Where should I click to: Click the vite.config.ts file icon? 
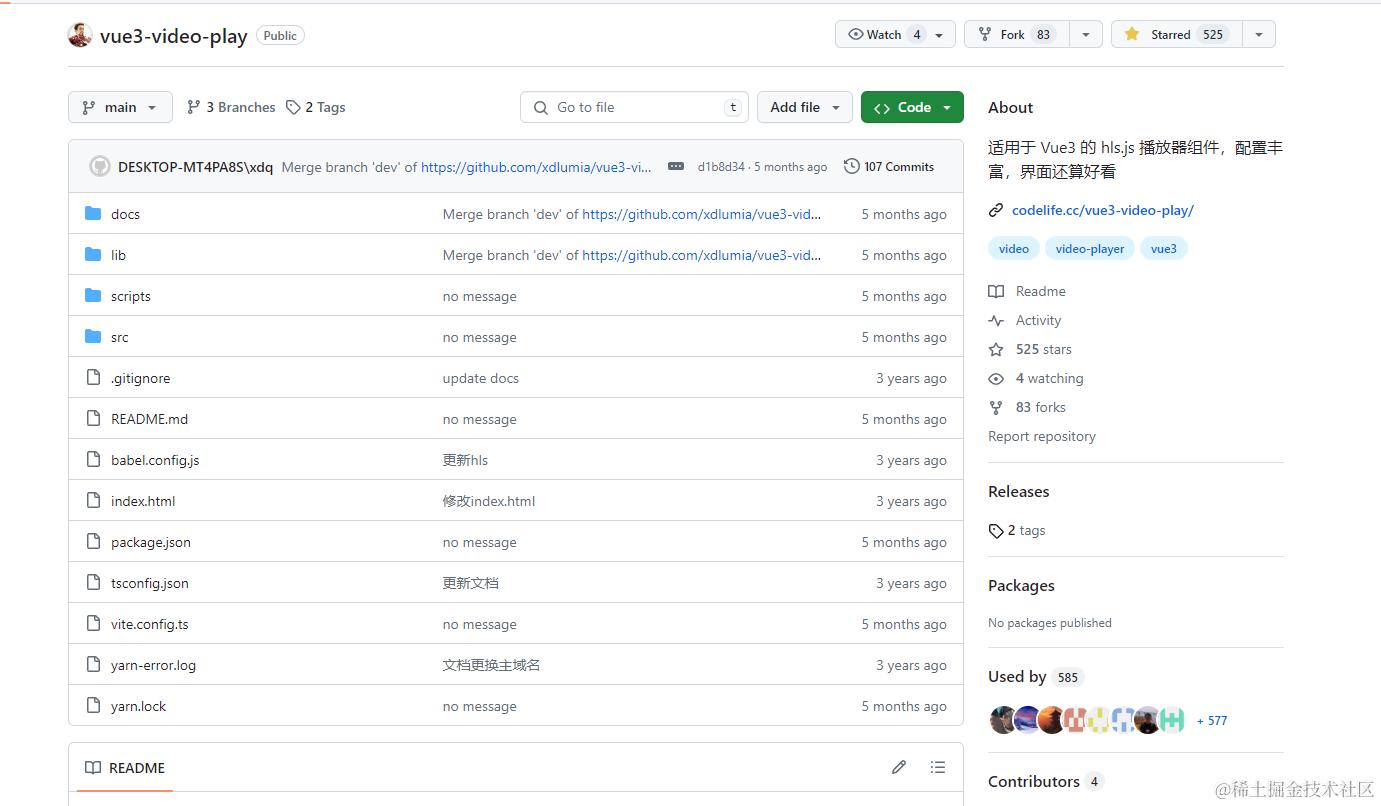(94, 624)
